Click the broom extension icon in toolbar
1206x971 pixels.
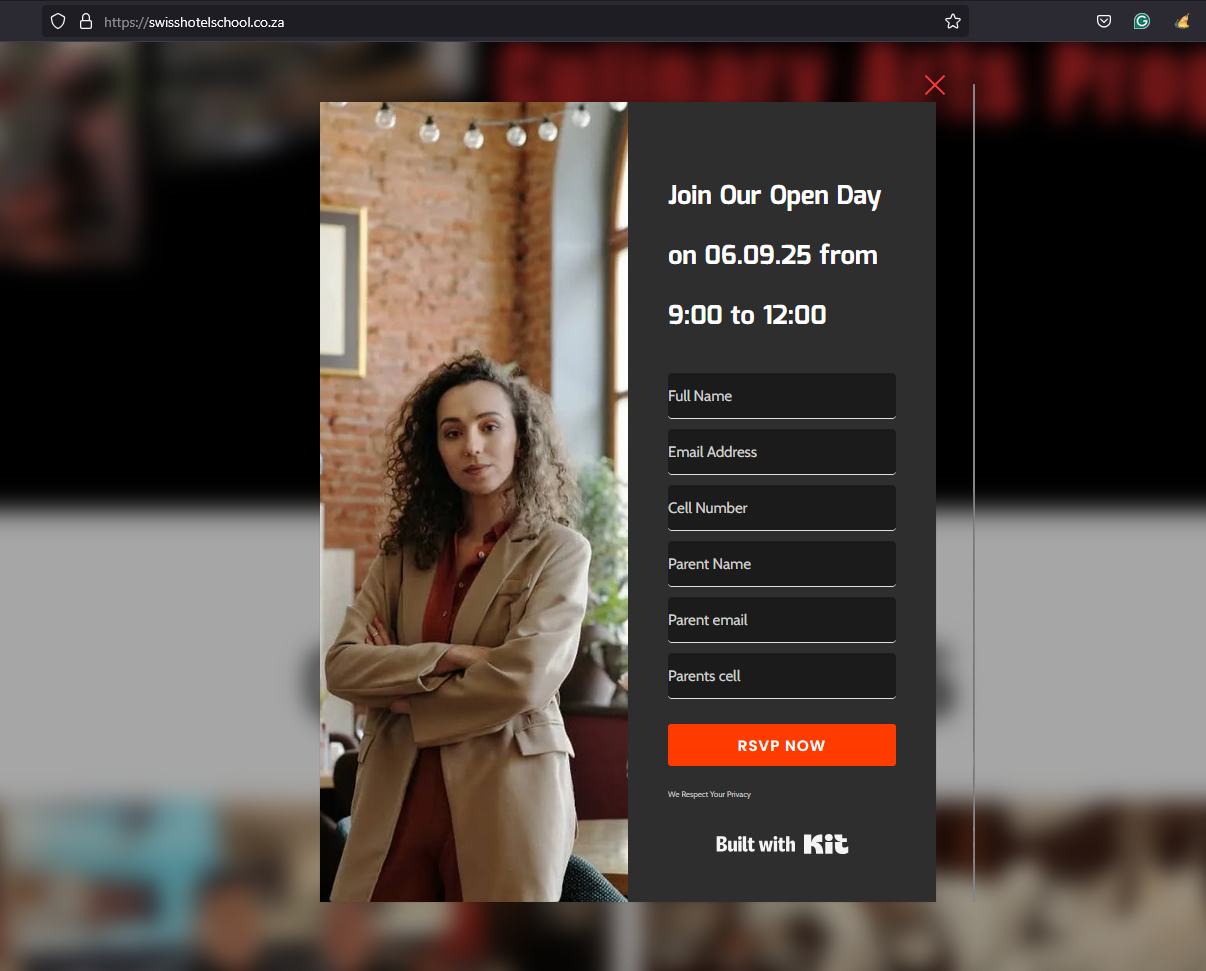(x=1182, y=21)
